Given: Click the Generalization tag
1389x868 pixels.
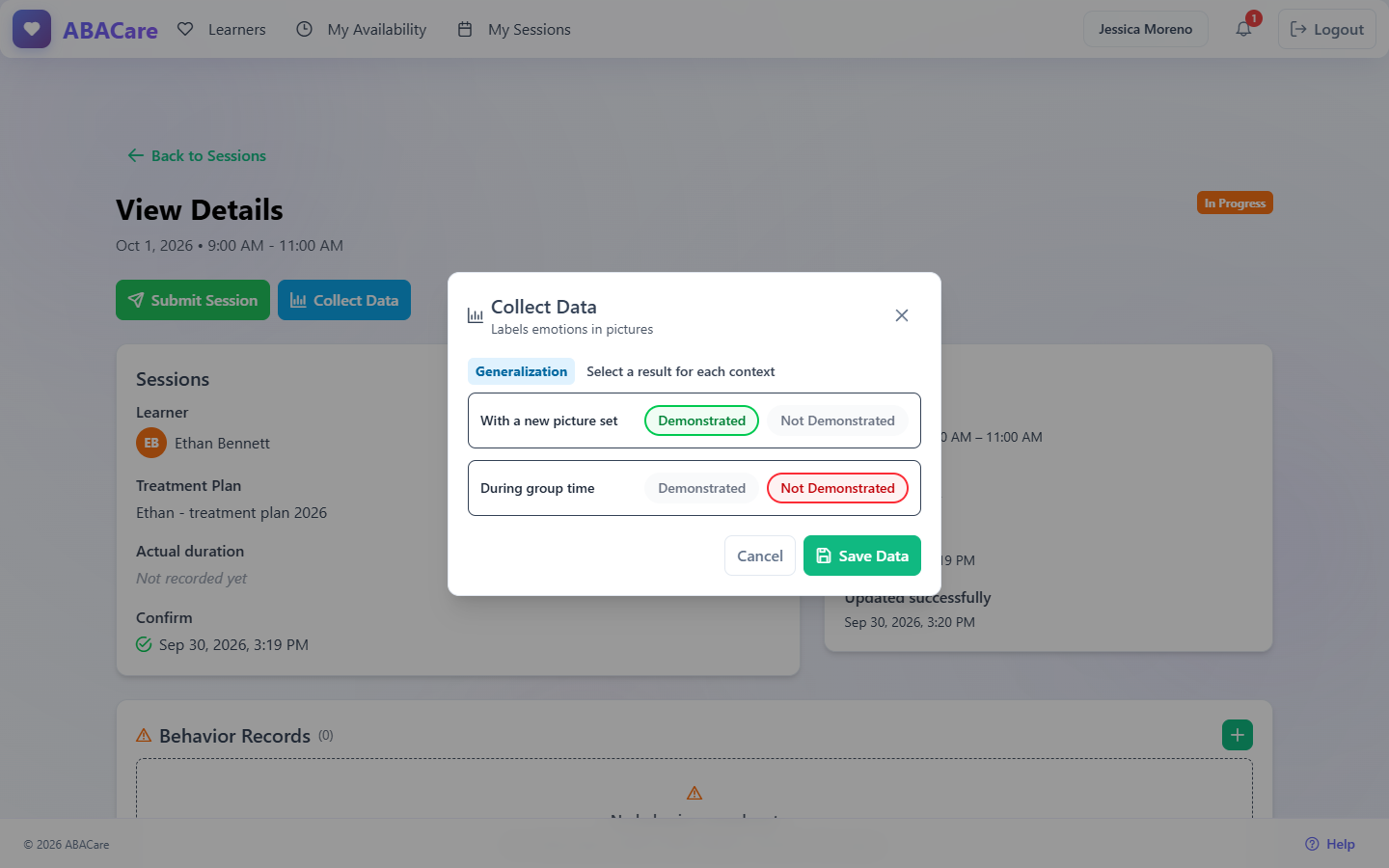Looking at the screenshot, I should pyautogui.click(x=521, y=371).
